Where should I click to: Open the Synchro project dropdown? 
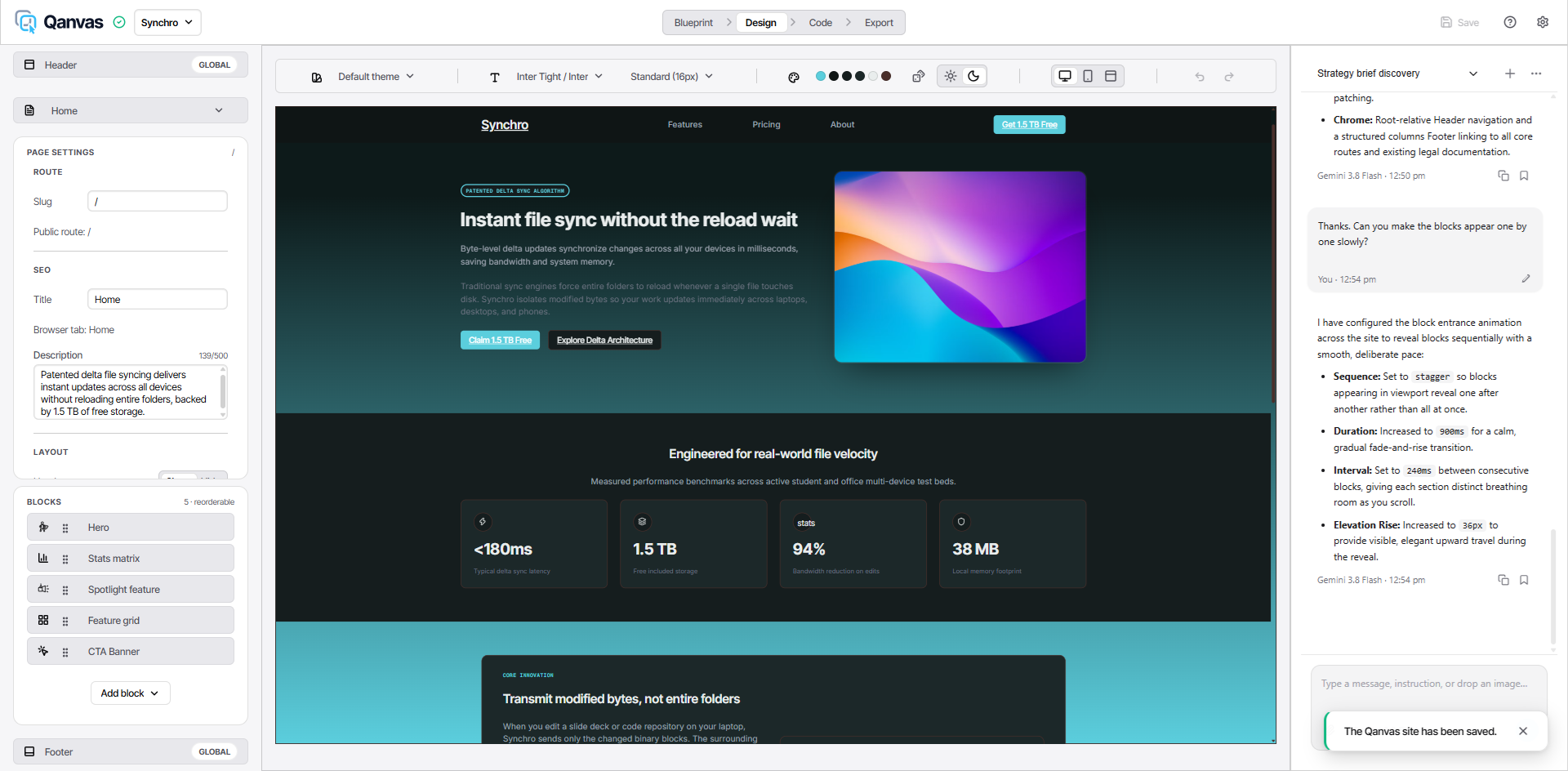click(167, 22)
